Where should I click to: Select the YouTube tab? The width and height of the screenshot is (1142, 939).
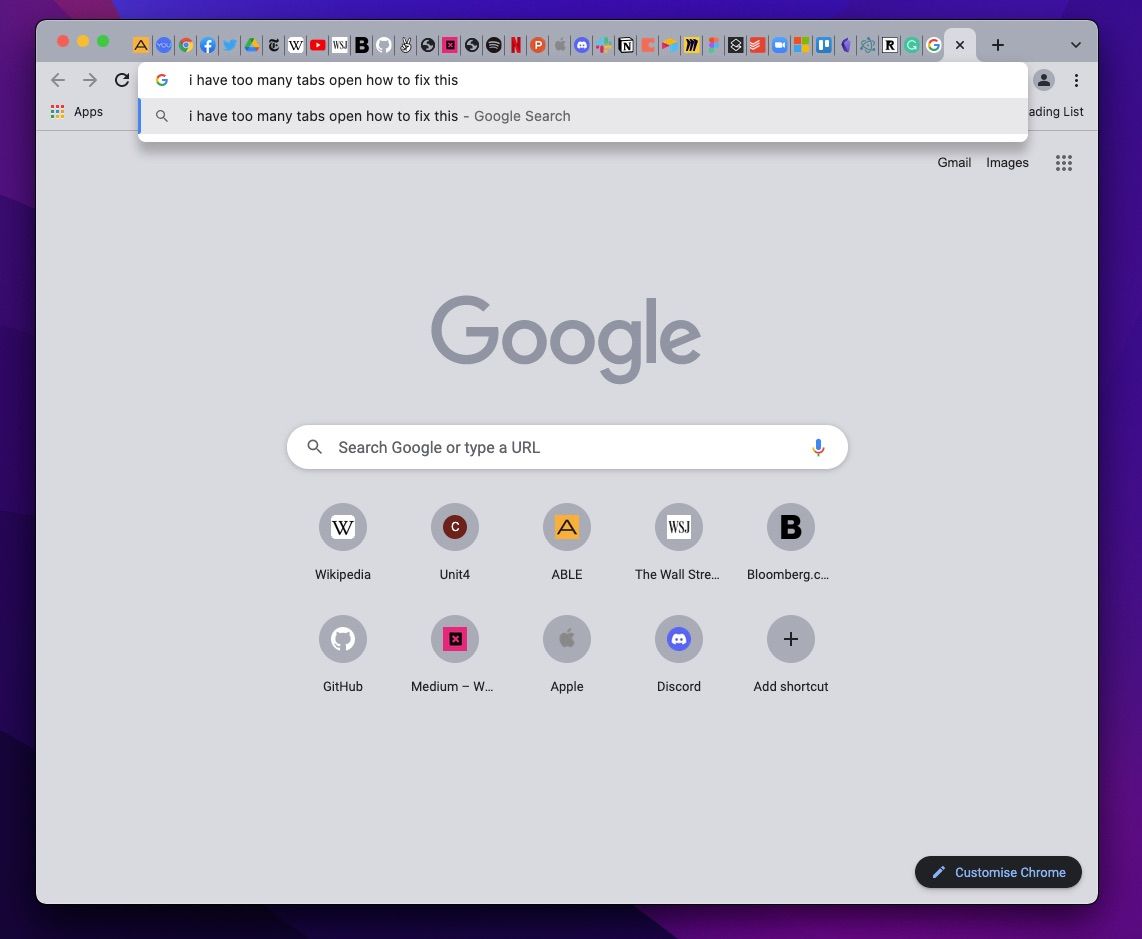(318, 45)
